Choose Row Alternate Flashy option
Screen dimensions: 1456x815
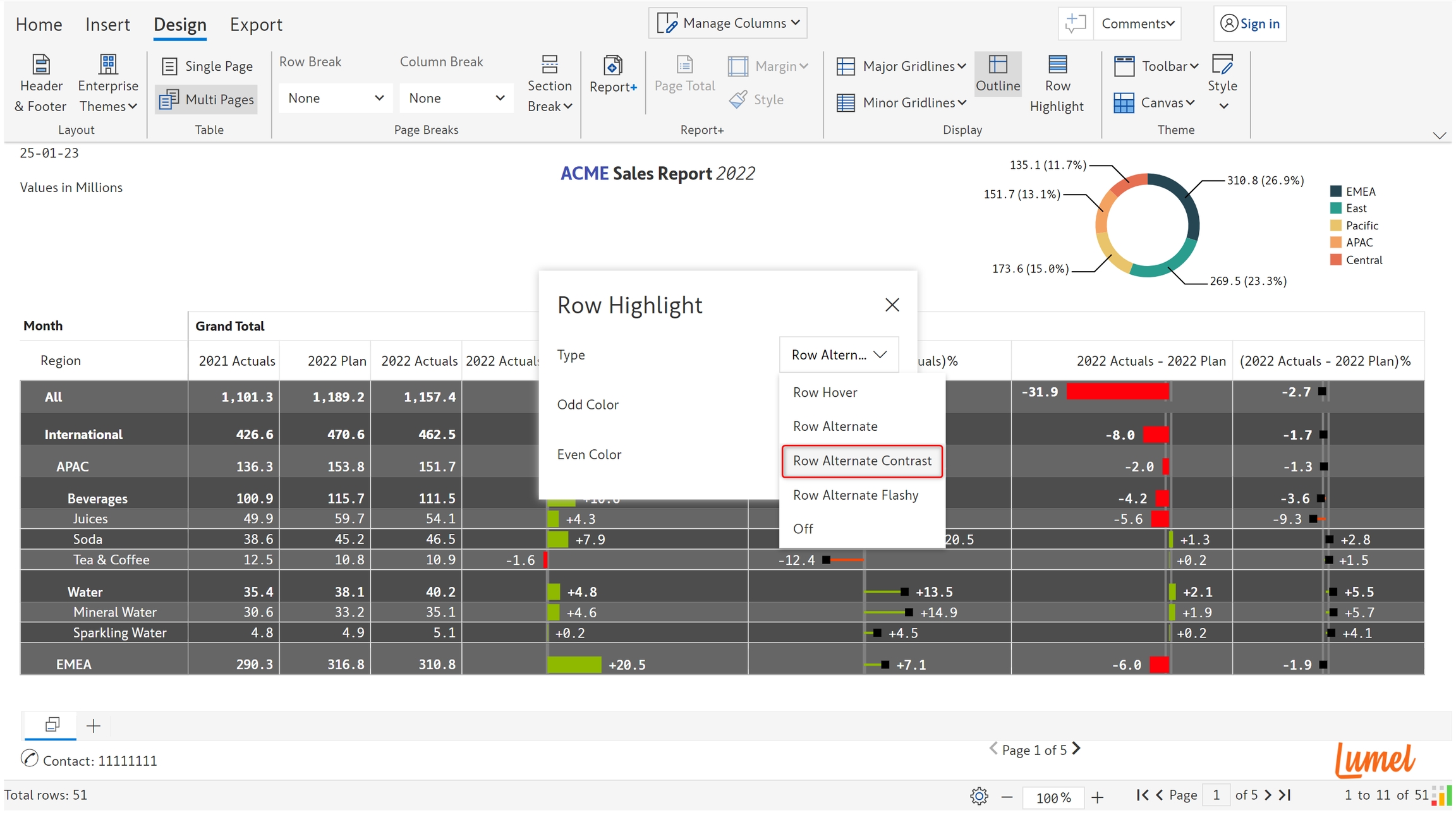click(855, 495)
